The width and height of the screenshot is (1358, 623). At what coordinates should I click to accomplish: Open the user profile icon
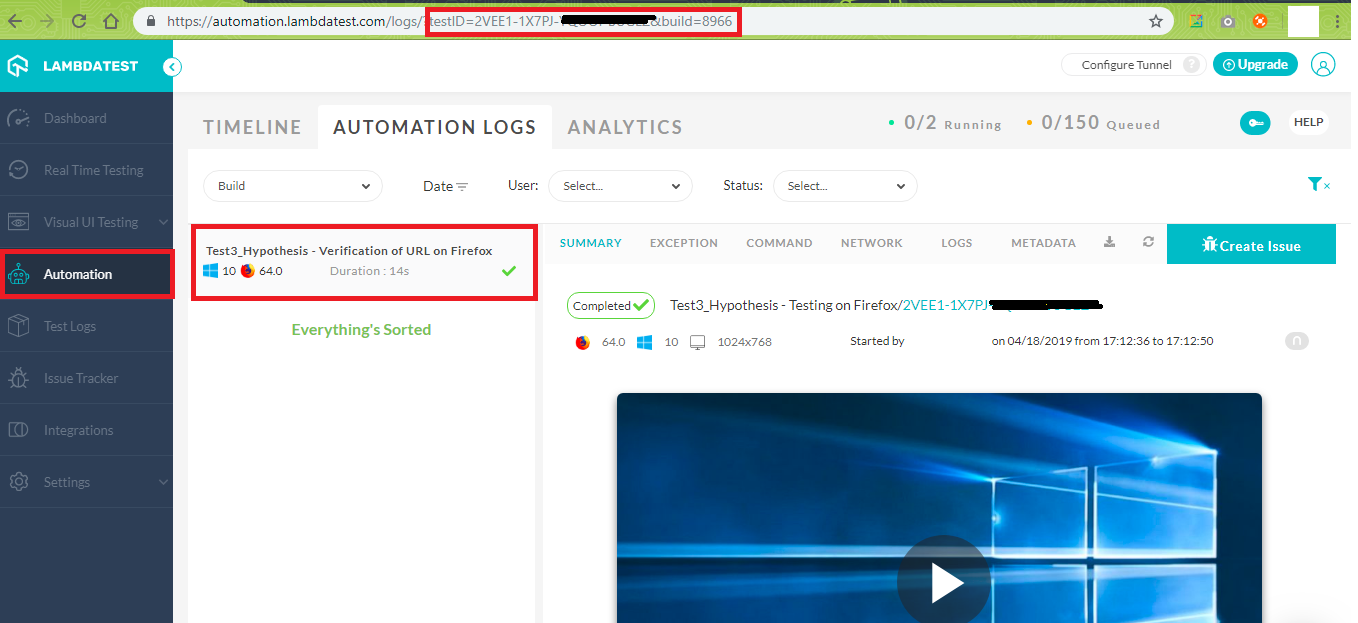(1322, 65)
